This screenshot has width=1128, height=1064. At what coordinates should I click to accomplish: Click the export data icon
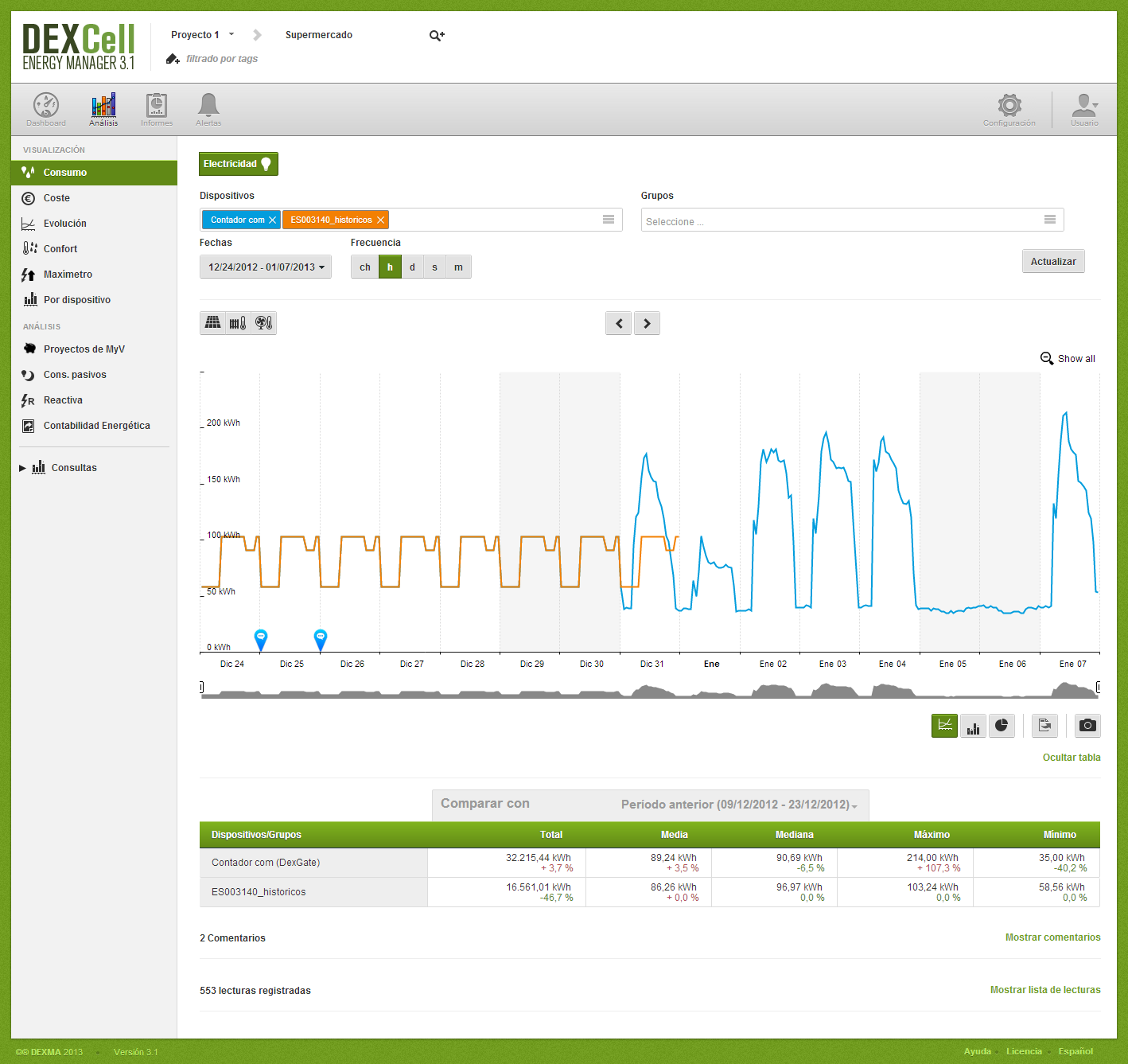(1044, 726)
